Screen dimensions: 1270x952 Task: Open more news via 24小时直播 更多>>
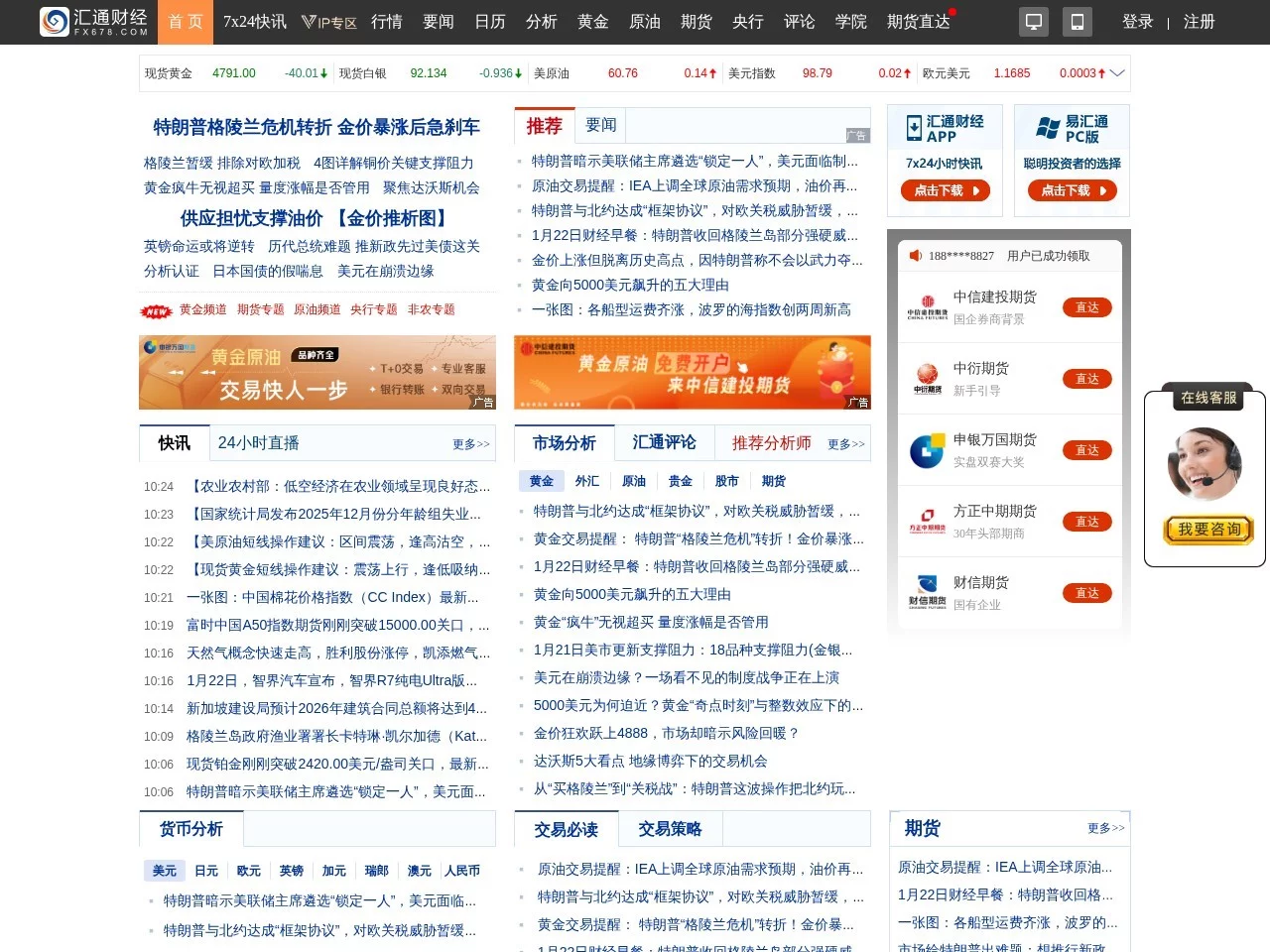pyautogui.click(x=469, y=443)
